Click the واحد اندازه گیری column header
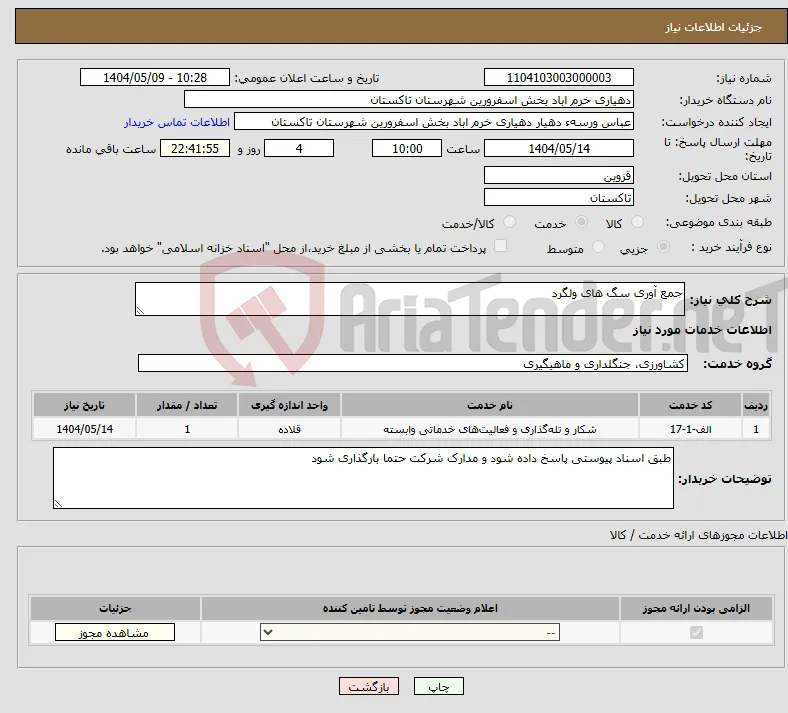The height and width of the screenshot is (713, 788). [x=289, y=405]
